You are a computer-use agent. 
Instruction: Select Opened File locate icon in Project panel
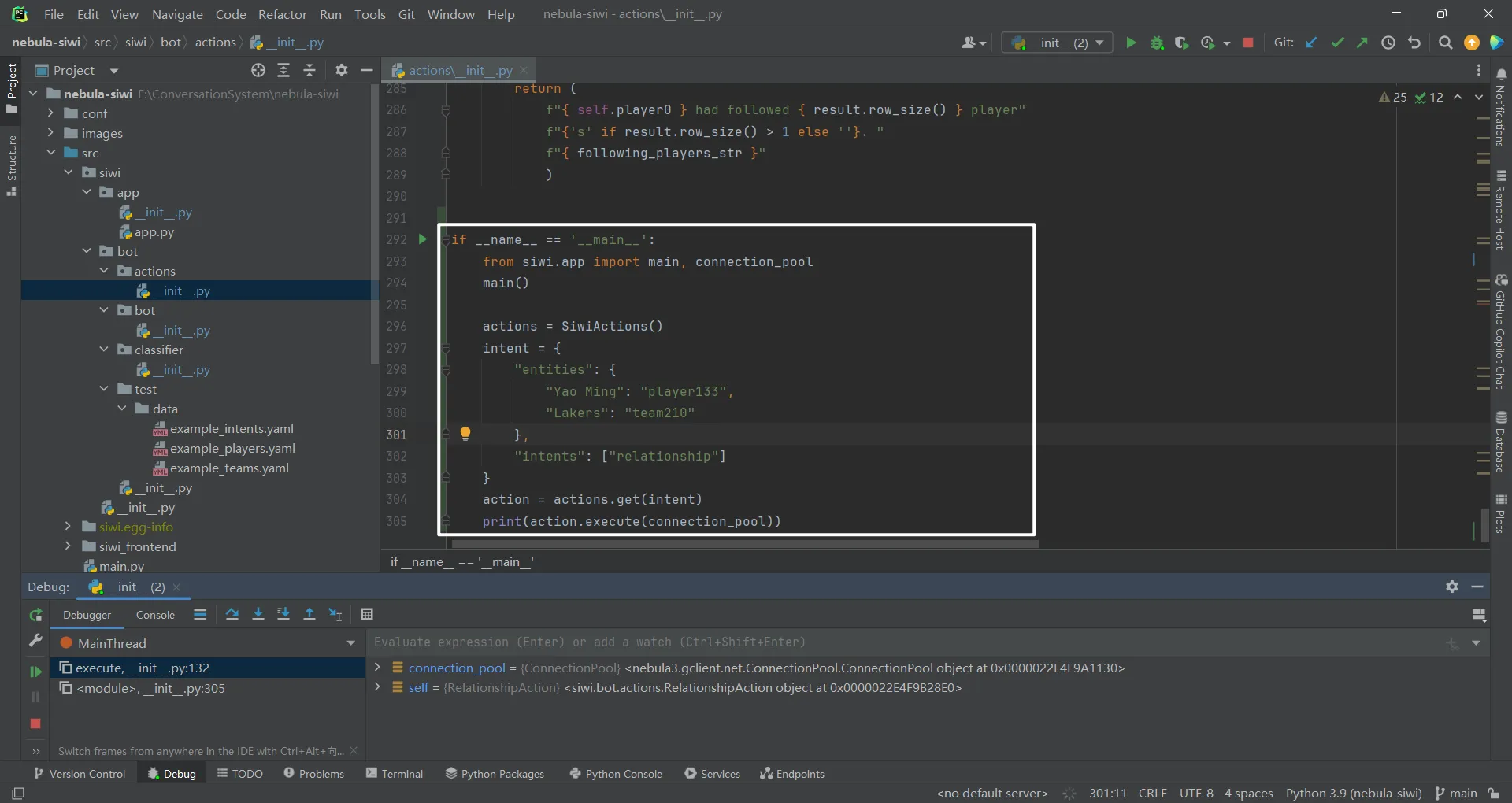[x=258, y=70]
